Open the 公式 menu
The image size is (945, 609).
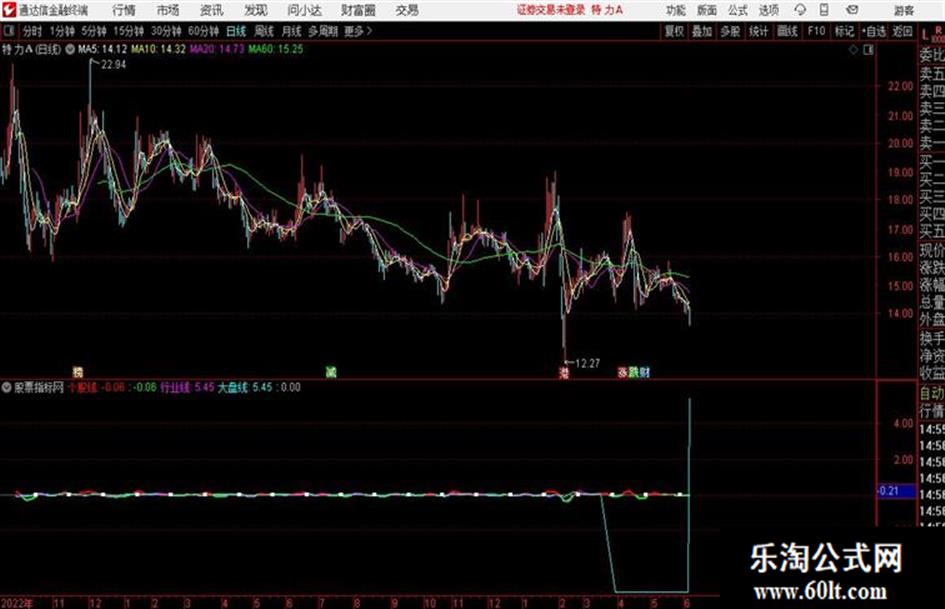tap(738, 10)
